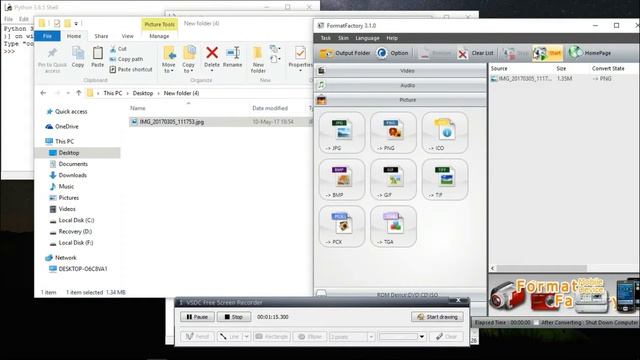This screenshot has height=360, width=640.
Task: Select the IMG_20170305 task row in FormatFactory
Action: coord(563,79)
